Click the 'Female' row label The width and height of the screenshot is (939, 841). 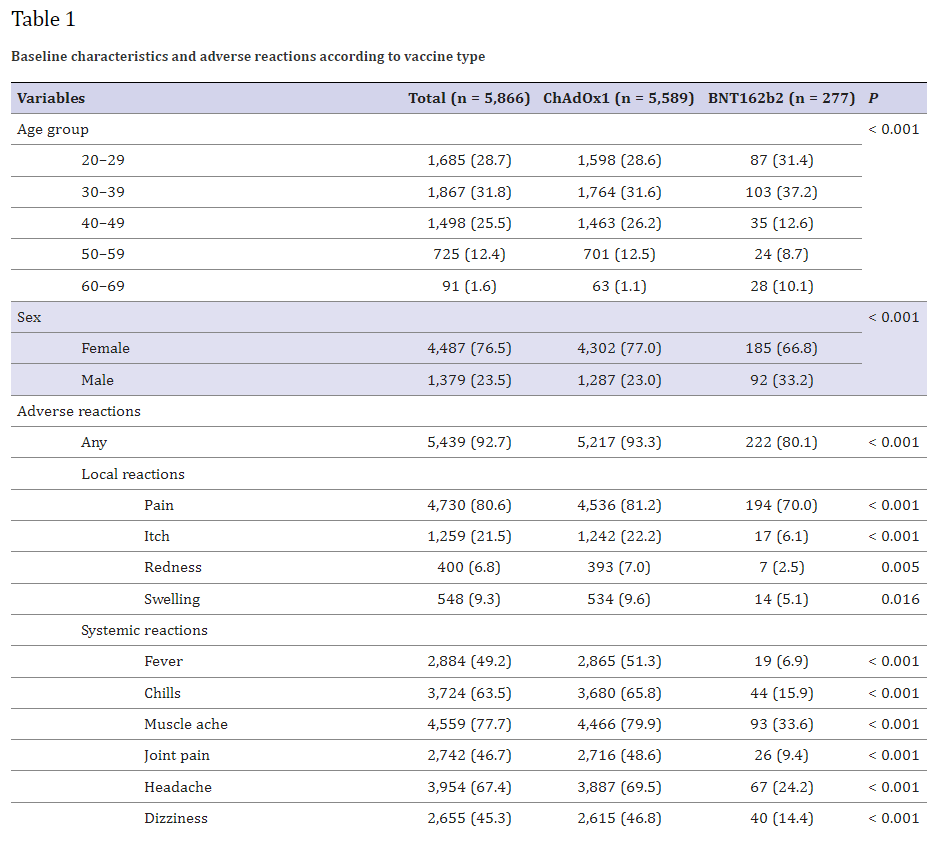click(105, 349)
